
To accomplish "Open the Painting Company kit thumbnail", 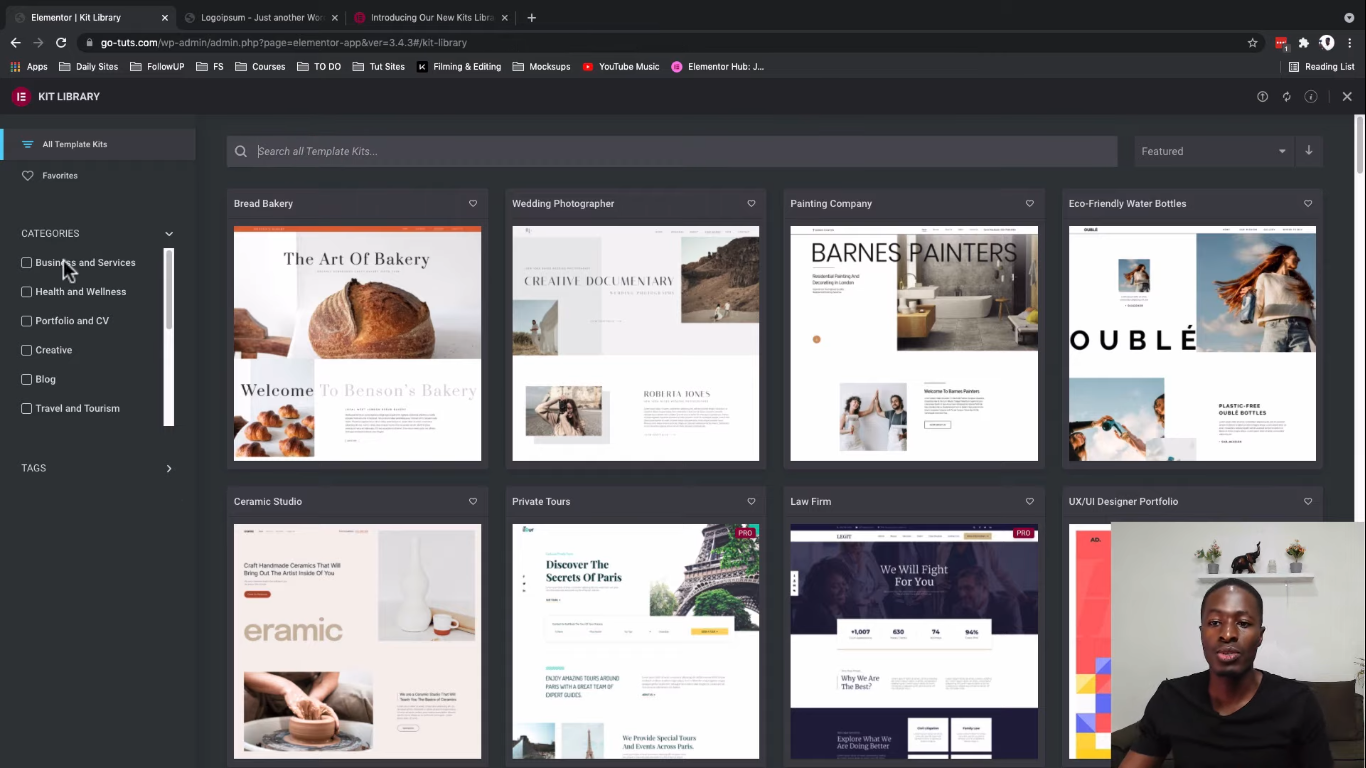I will tap(914, 343).
